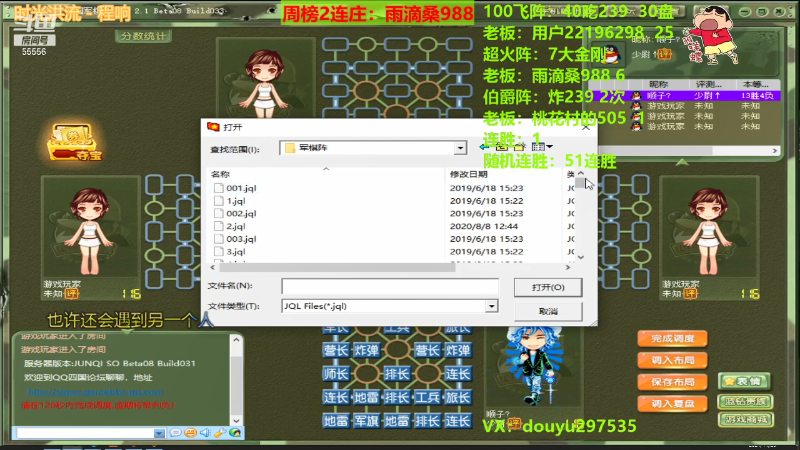The width and height of the screenshot is (800, 450).
Task: Click the 评测 column header in player list
Action: (x=712, y=84)
